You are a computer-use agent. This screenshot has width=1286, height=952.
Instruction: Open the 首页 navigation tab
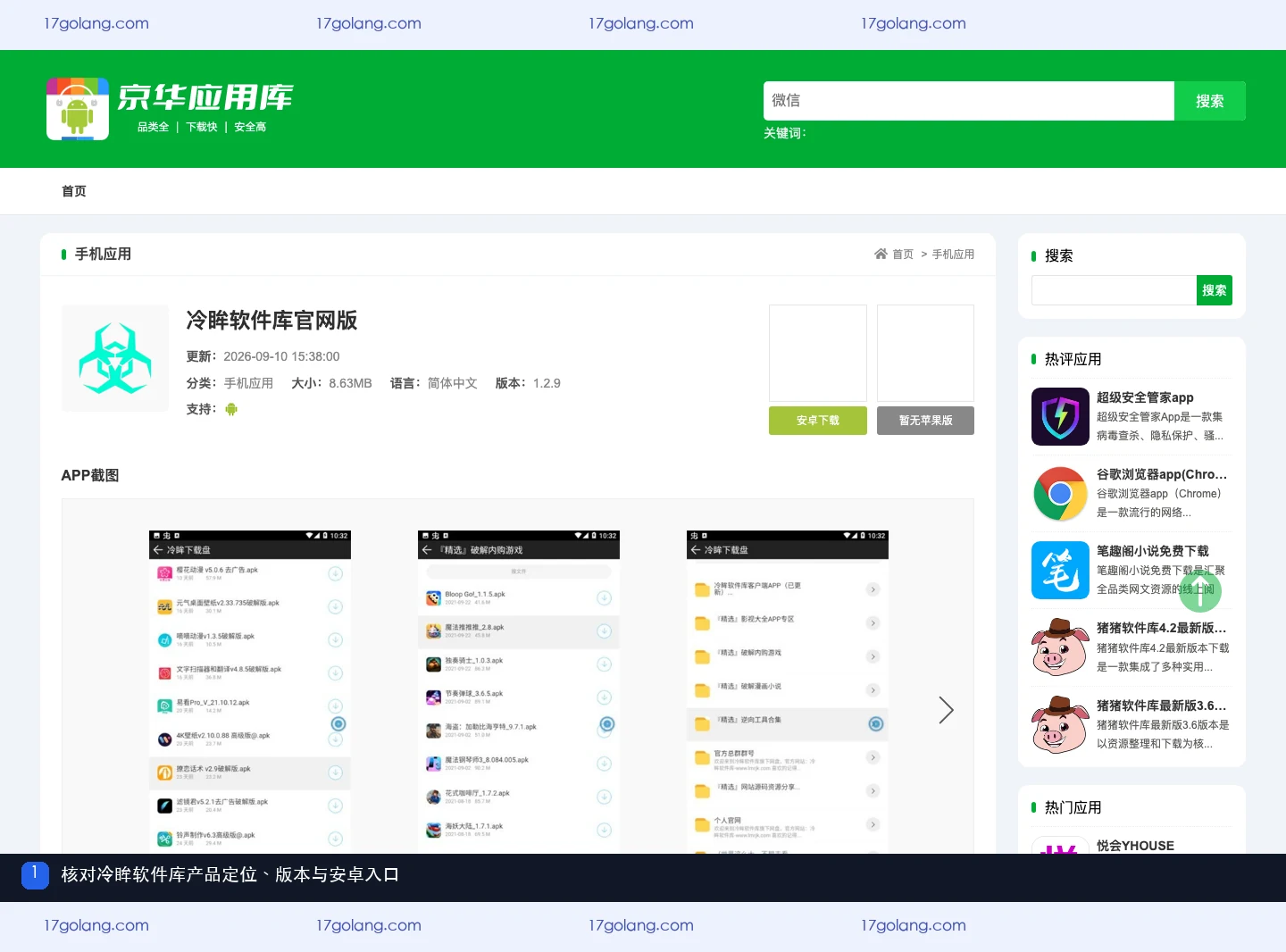coord(74,191)
